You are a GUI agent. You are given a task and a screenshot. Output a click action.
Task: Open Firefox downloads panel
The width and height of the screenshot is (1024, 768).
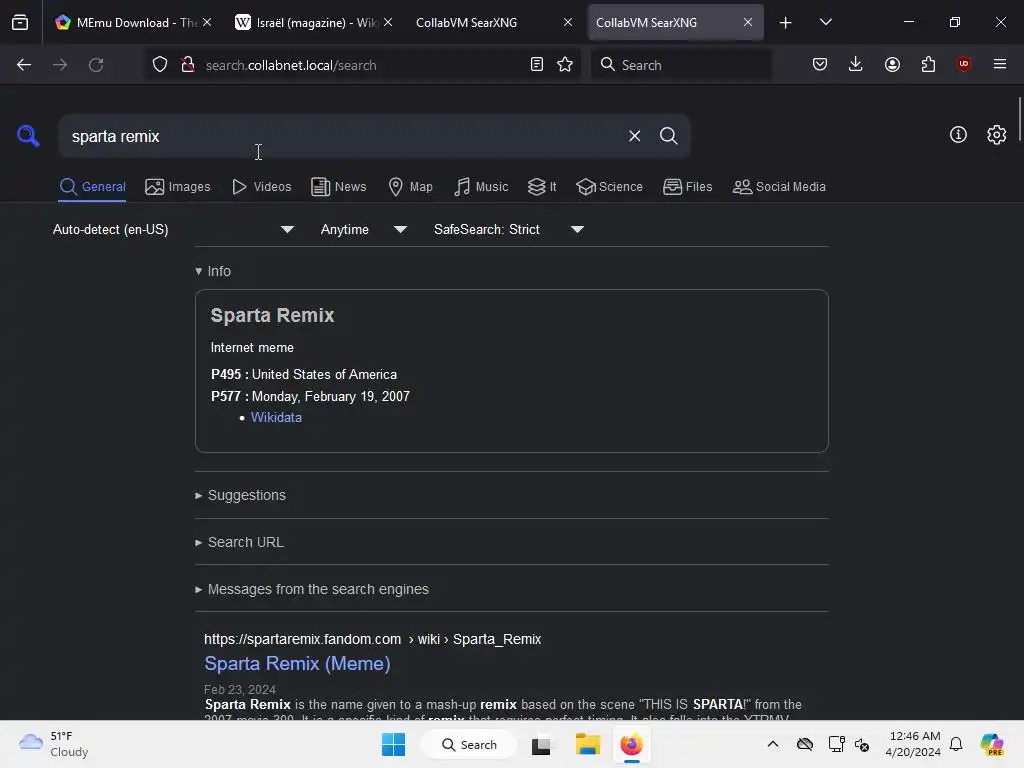[856, 65]
